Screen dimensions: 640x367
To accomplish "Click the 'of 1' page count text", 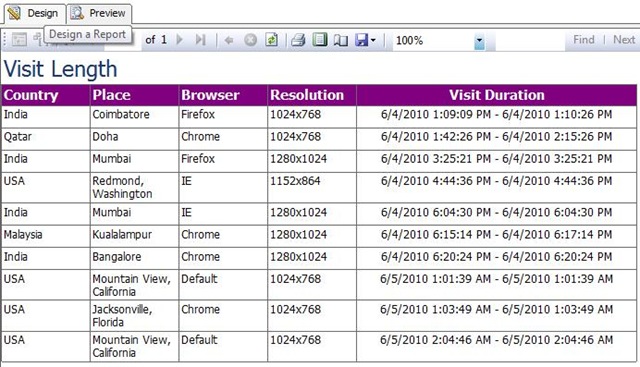I will click(156, 40).
